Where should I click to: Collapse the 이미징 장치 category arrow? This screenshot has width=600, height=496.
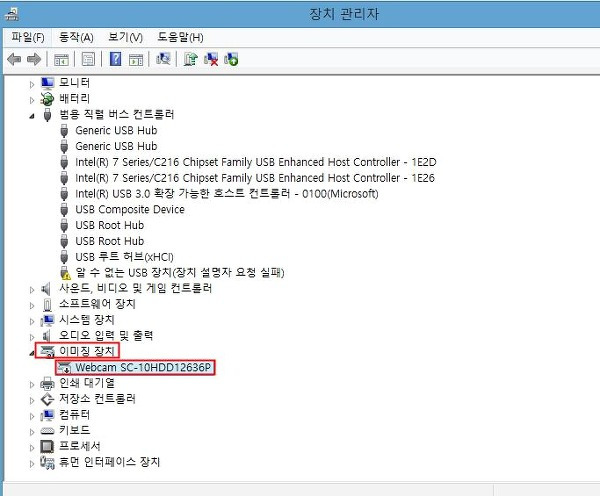pyautogui.click(x=32, y=353)
